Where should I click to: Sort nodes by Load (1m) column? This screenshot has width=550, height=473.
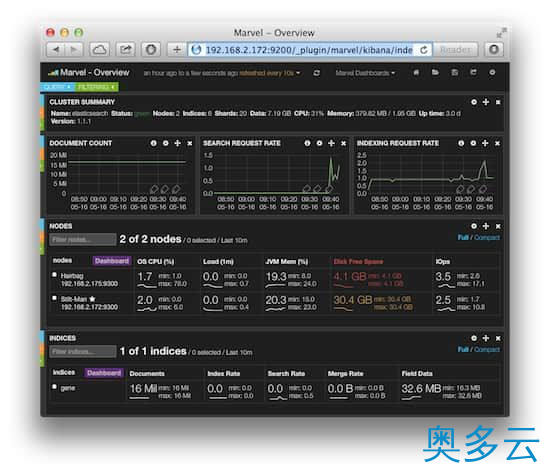(x=218, y=262)
